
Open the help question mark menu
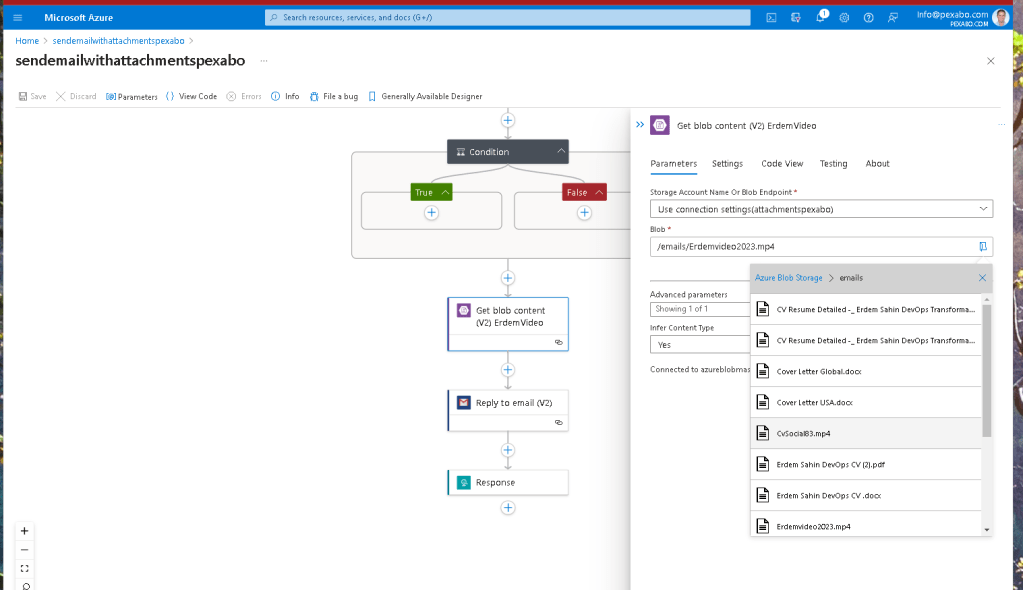click(868, 18)
